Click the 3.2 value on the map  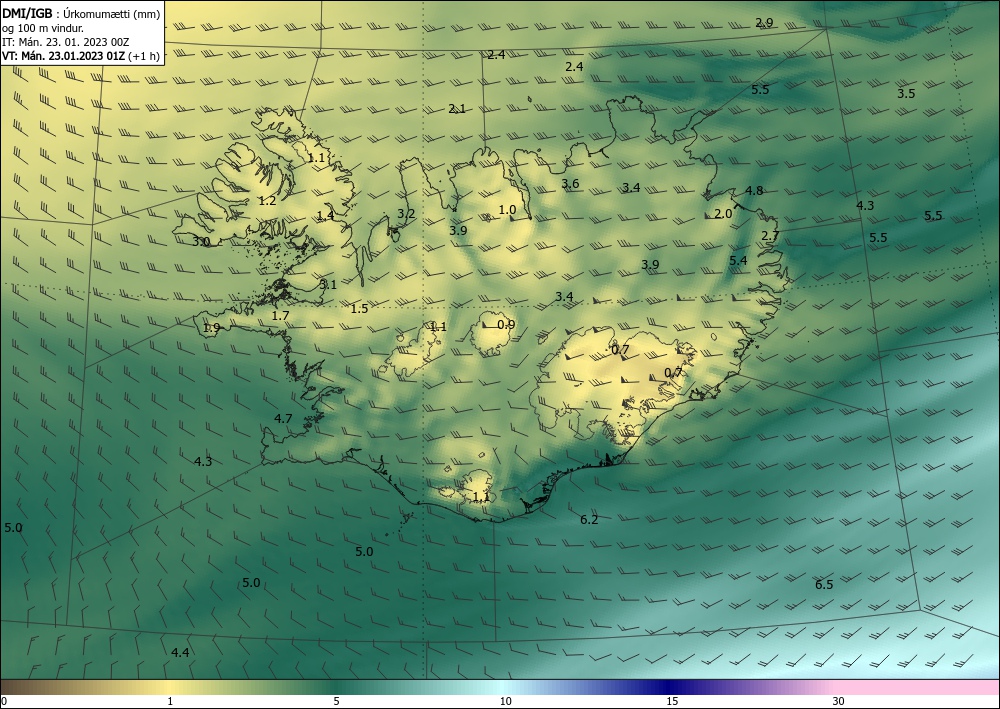tap(406, 214)
